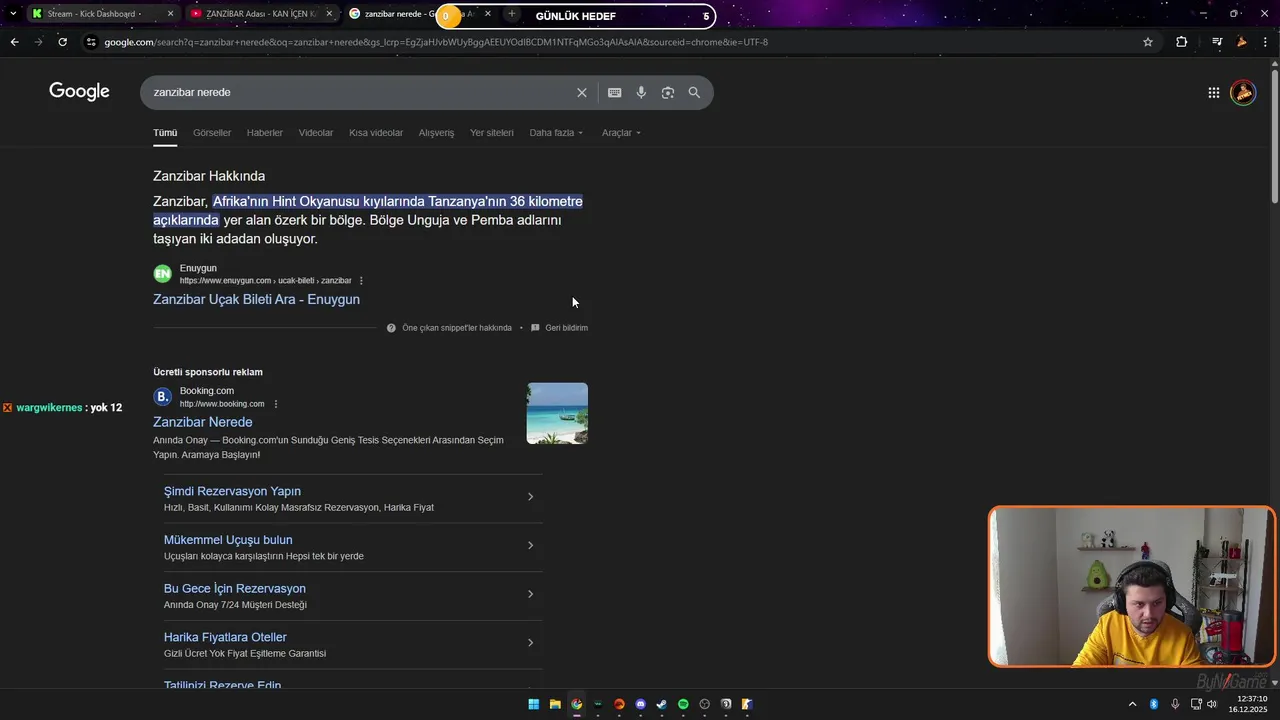The height and width of the screenshot is (720, 1280).
Task: Switch to the Alışveriş tab
Action: pos(436,132)
